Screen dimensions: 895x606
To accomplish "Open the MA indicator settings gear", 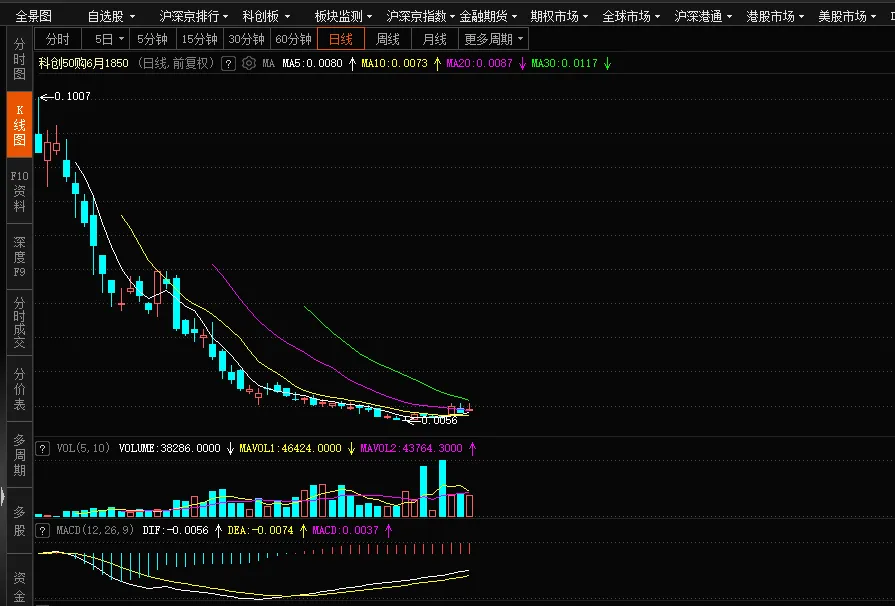I will [x=249, y=63].
